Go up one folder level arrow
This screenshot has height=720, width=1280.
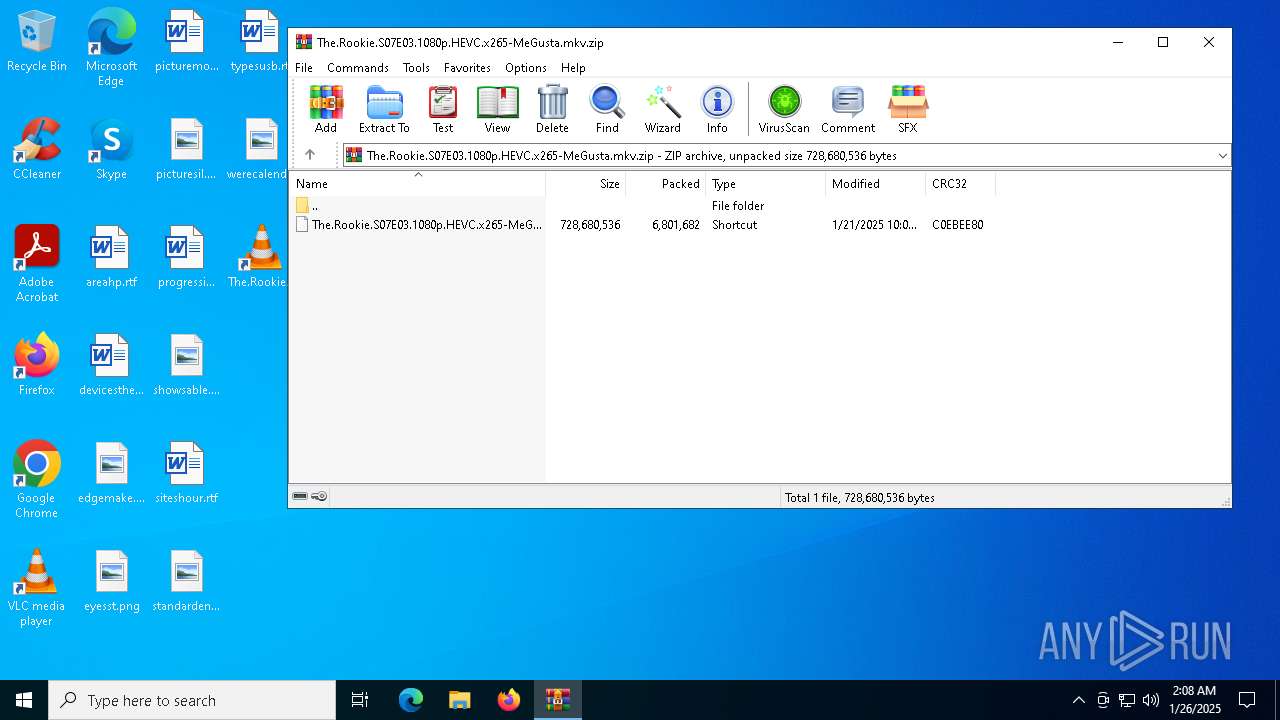tap(310, 155)
